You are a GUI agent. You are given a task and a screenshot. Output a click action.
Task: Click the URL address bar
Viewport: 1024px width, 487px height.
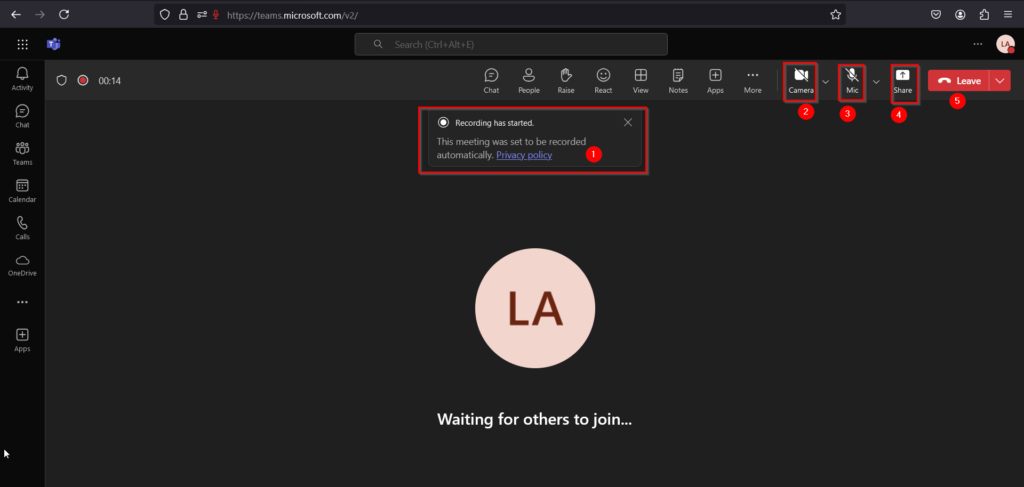pos(500,14)
